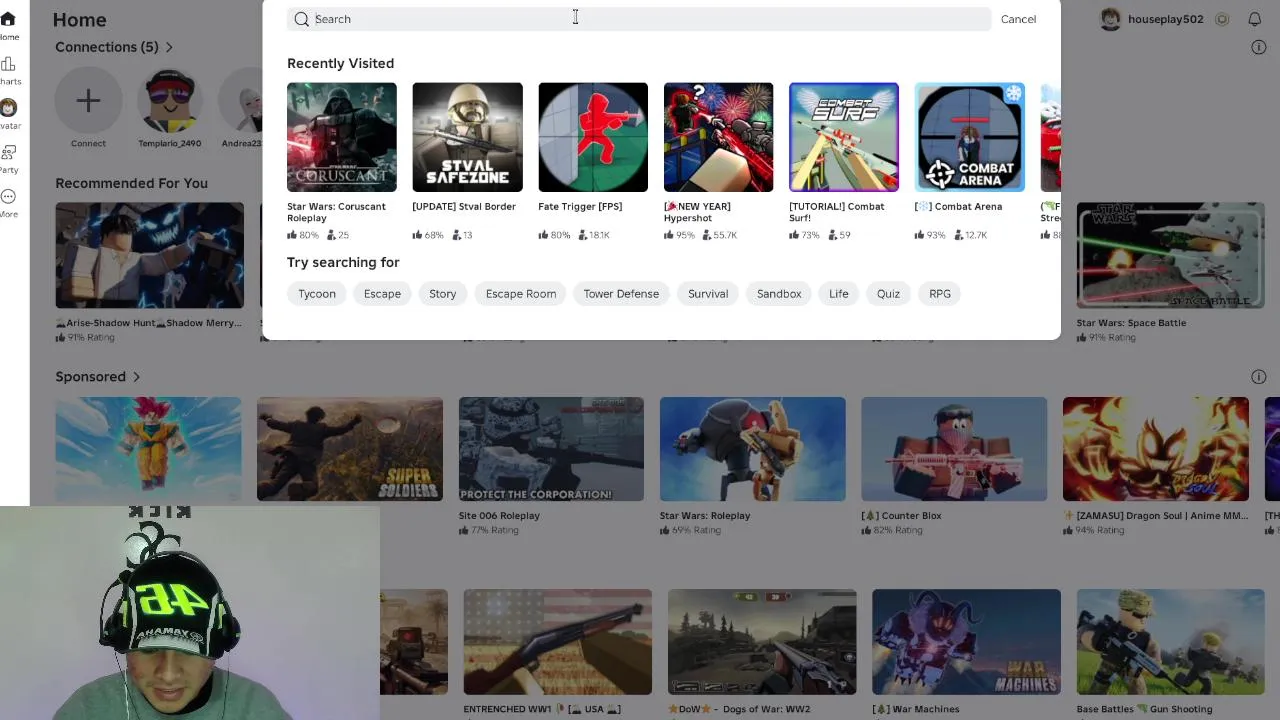Open the Party sidebar icon
1280x720 pixels.
tap(8, 152)
